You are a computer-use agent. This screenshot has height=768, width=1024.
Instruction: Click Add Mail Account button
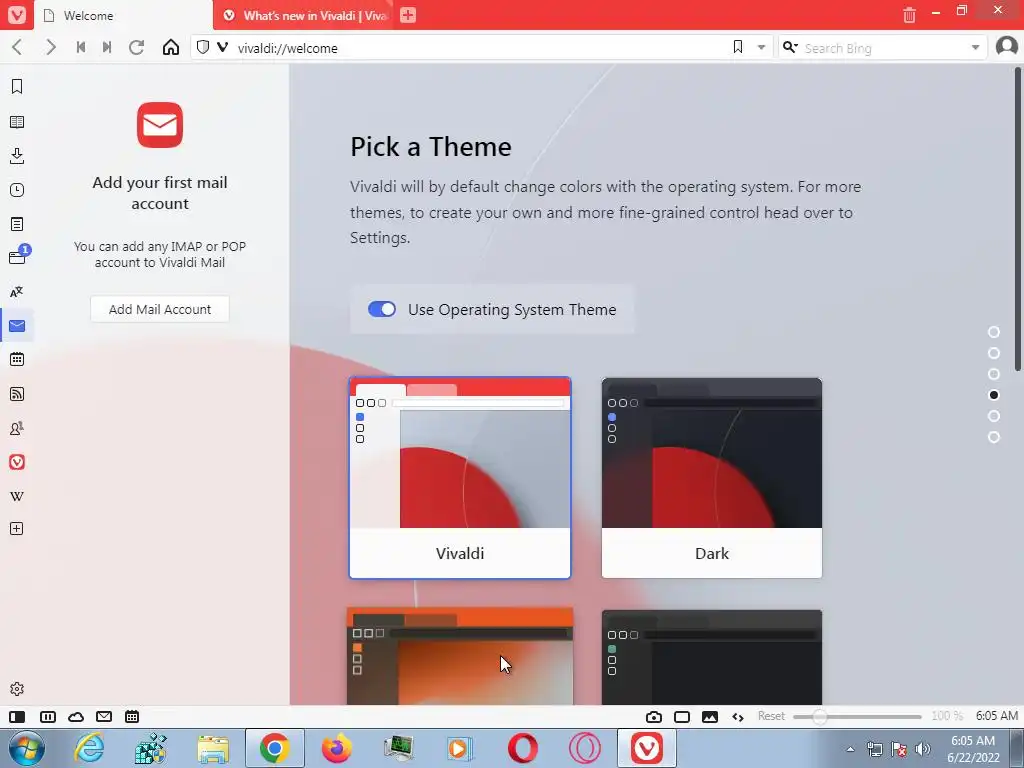point(160,309)
